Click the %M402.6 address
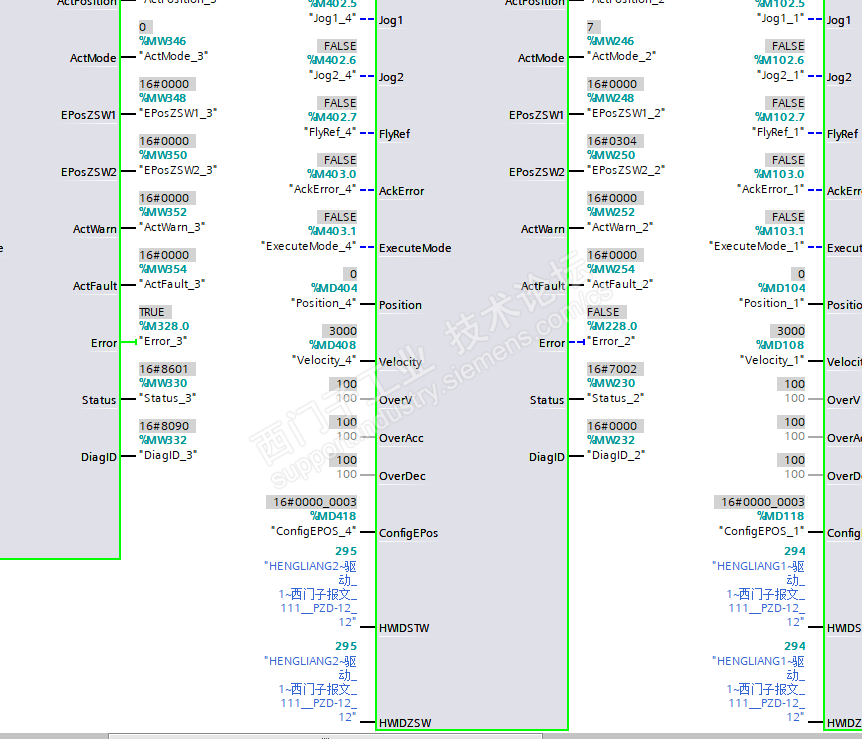This screenshot has width=862, height=739. click(331, 60)
